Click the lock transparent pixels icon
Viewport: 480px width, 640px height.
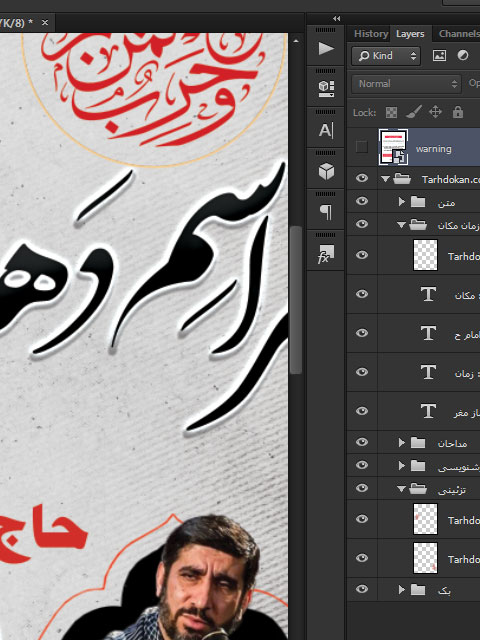click(391, 112)
